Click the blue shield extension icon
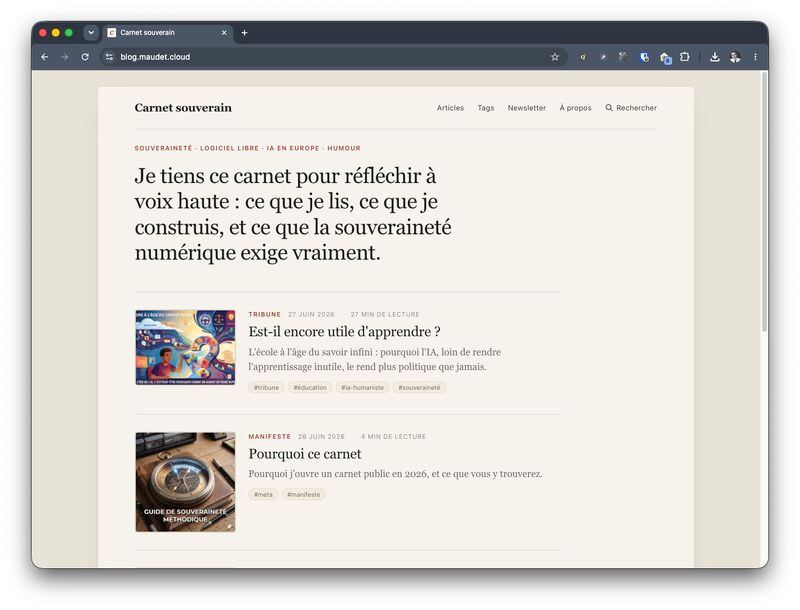The image size is (800, 610). point(644,57)
